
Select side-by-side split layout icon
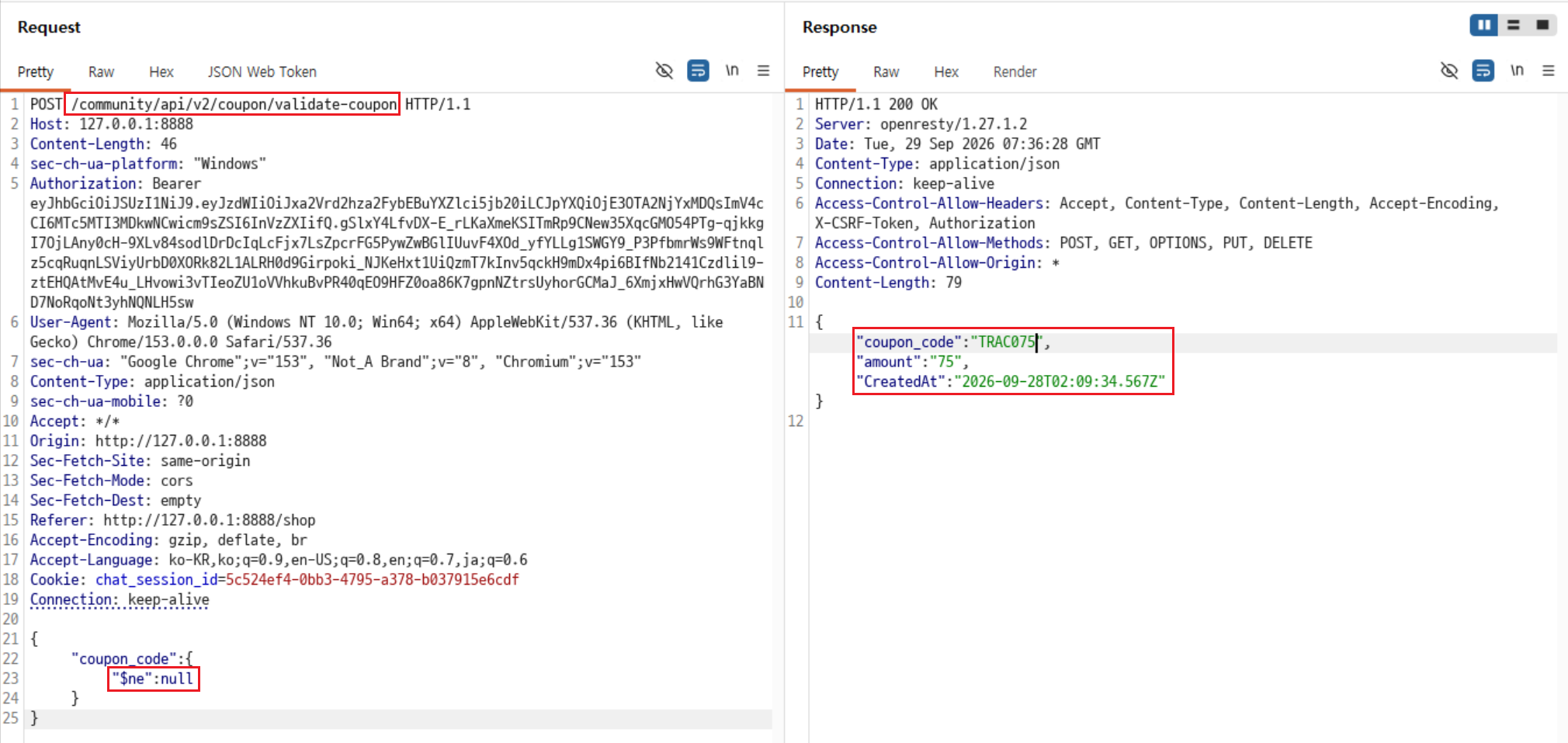[1483, 25]
